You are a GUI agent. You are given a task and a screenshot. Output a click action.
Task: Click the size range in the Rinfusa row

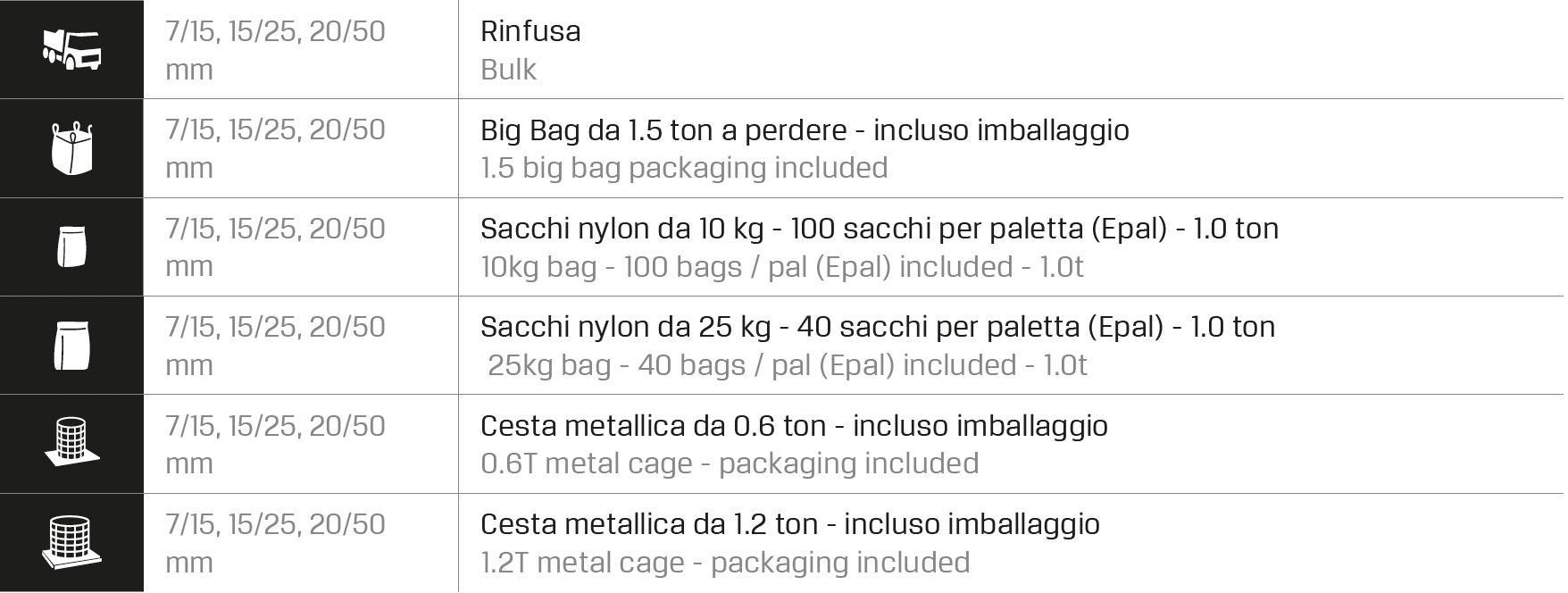click(x=275, y=49)
